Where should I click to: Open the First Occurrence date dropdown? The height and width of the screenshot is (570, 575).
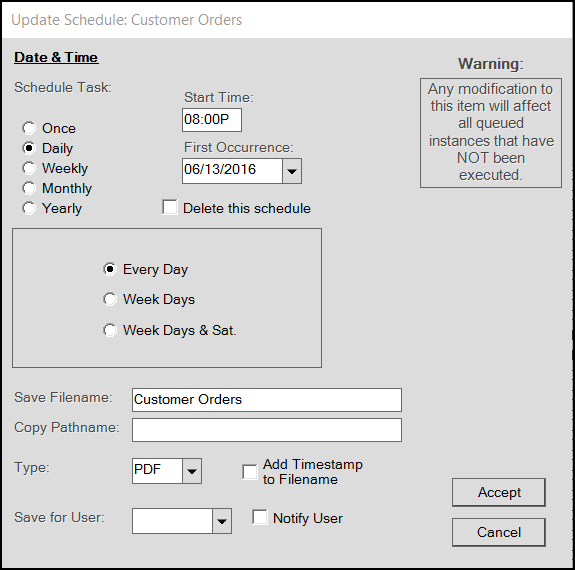[292, 171]
